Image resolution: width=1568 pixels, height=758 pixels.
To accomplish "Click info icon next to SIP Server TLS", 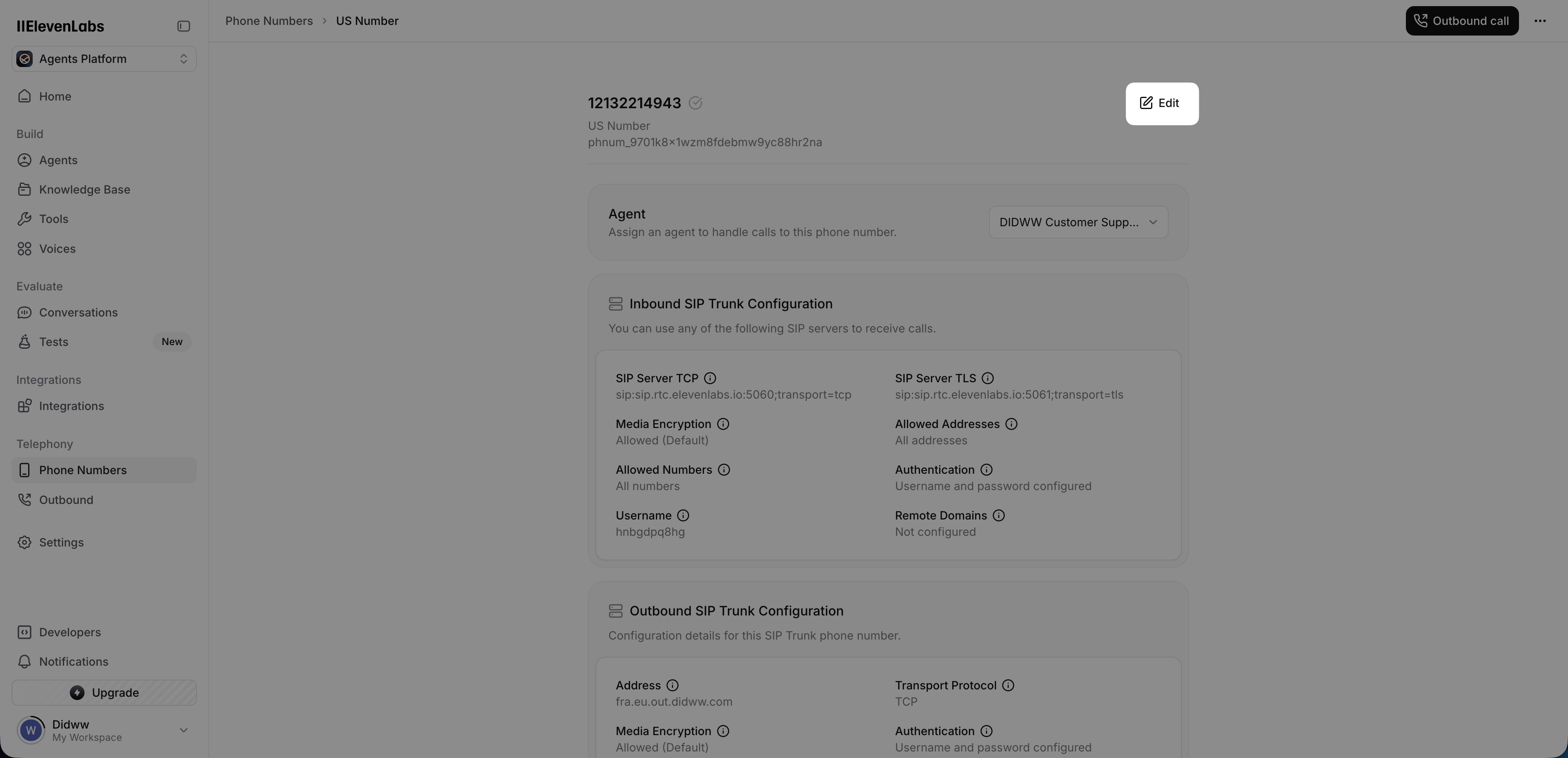I will click(987, 379).
